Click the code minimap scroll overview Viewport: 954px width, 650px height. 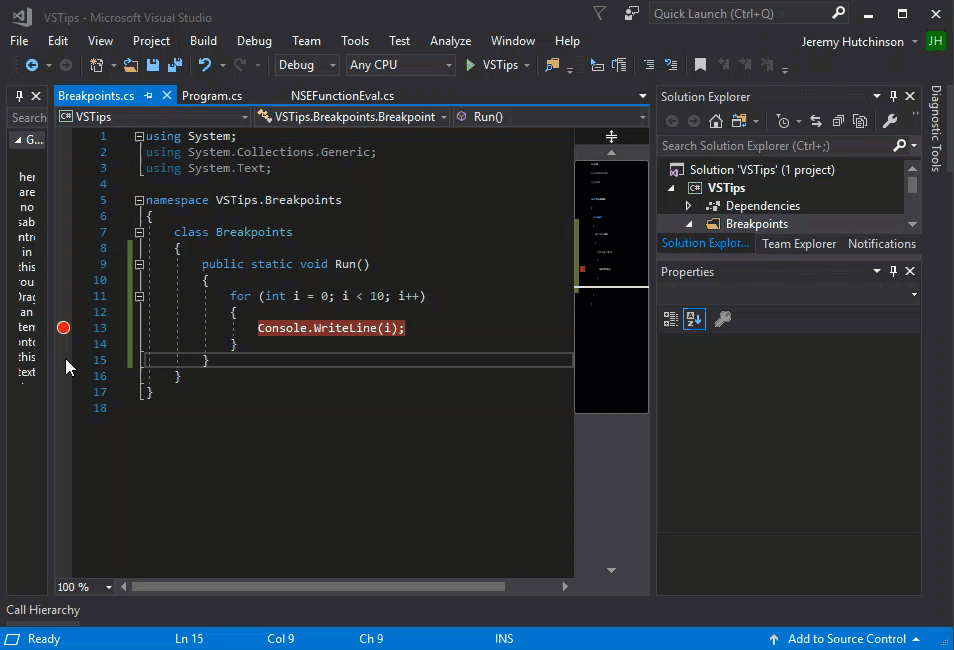click(x=611, y=287)
